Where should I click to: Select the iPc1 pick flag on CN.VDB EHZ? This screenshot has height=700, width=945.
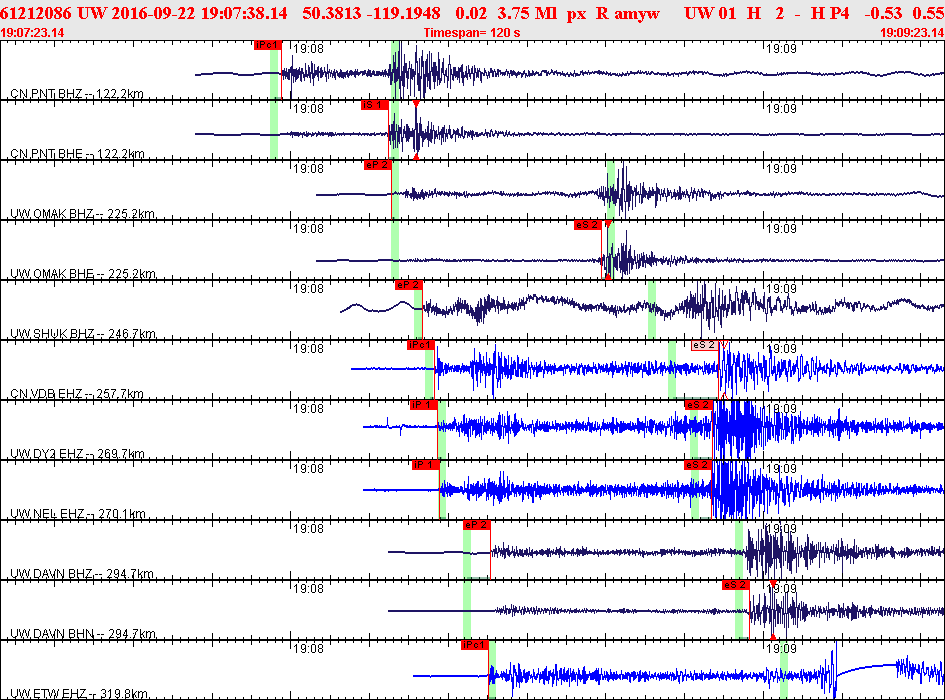(x=421, y=345)
